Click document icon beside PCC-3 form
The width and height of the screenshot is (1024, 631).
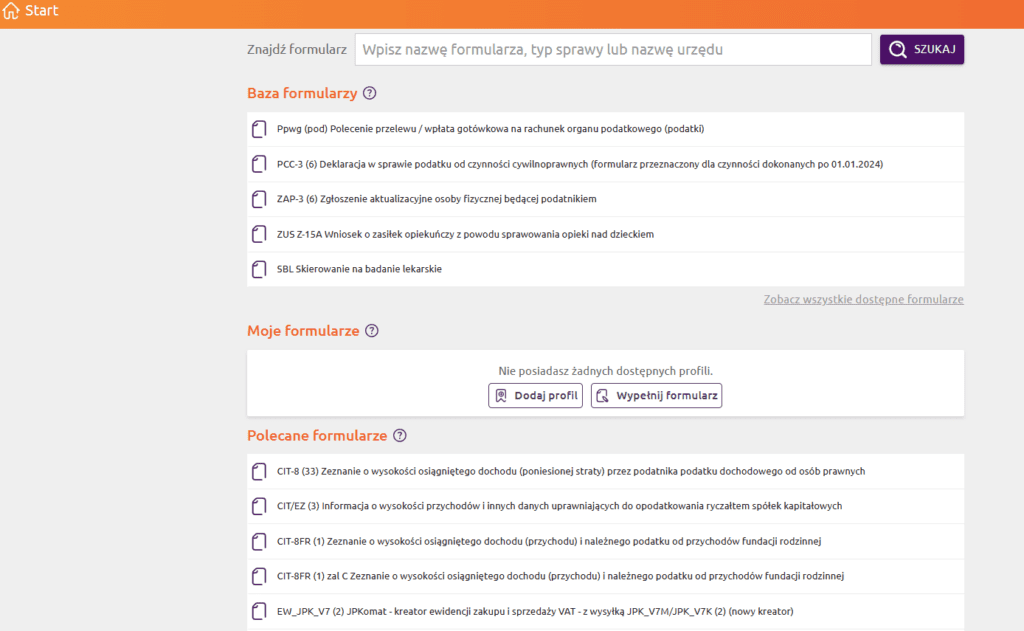(x=259, y=164)
